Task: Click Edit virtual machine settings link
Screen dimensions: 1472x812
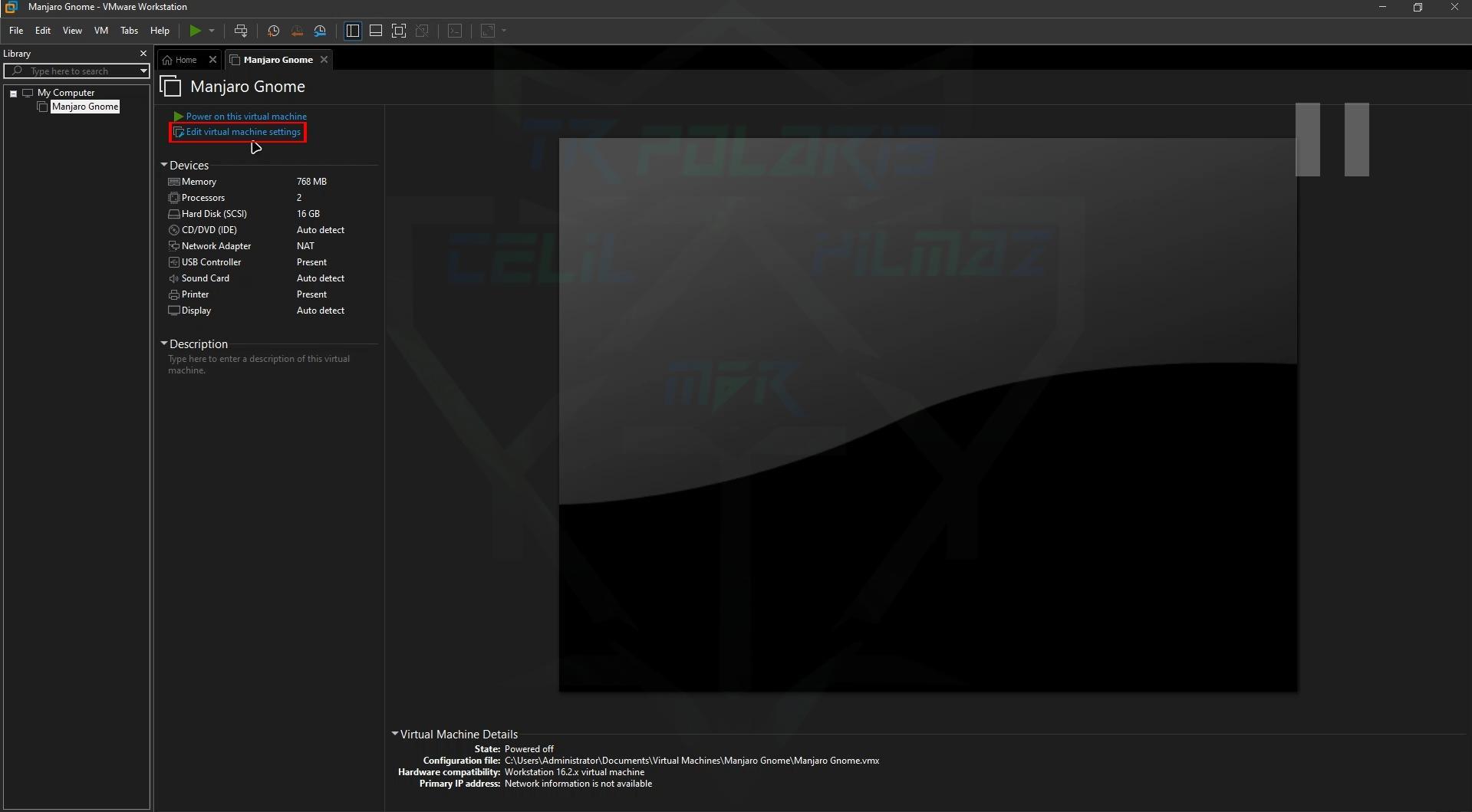Action: pyautogui.click(x=243, y=132)
